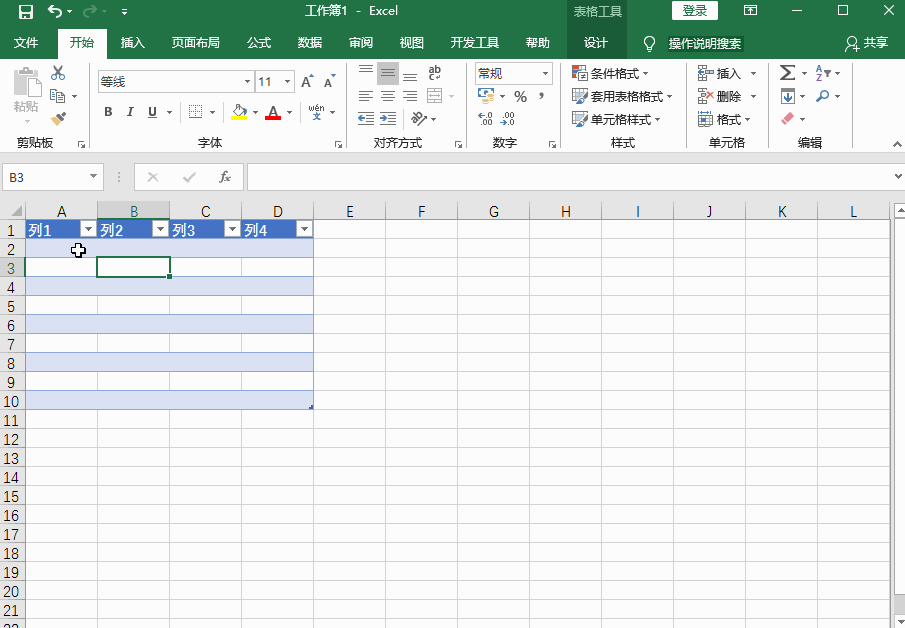Apply Percent Style with the % icon
Viewport: 905px width, 628px height.
pos(521,96)
